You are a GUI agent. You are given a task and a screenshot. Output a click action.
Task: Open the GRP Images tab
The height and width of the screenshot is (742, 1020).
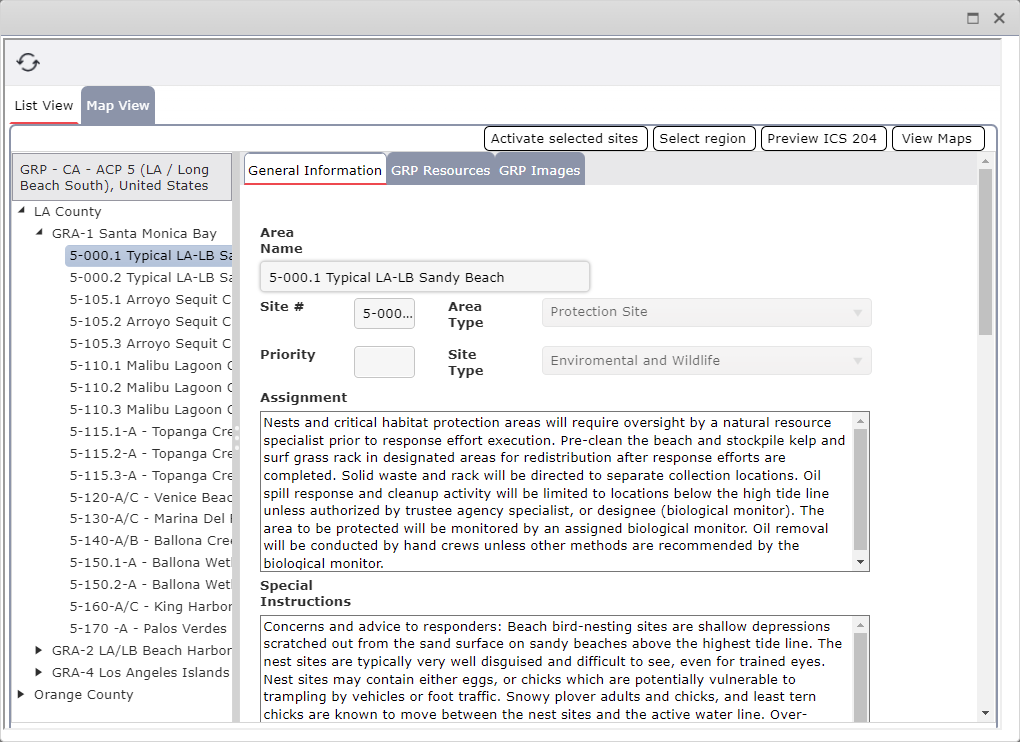click(x=540, y=170)
